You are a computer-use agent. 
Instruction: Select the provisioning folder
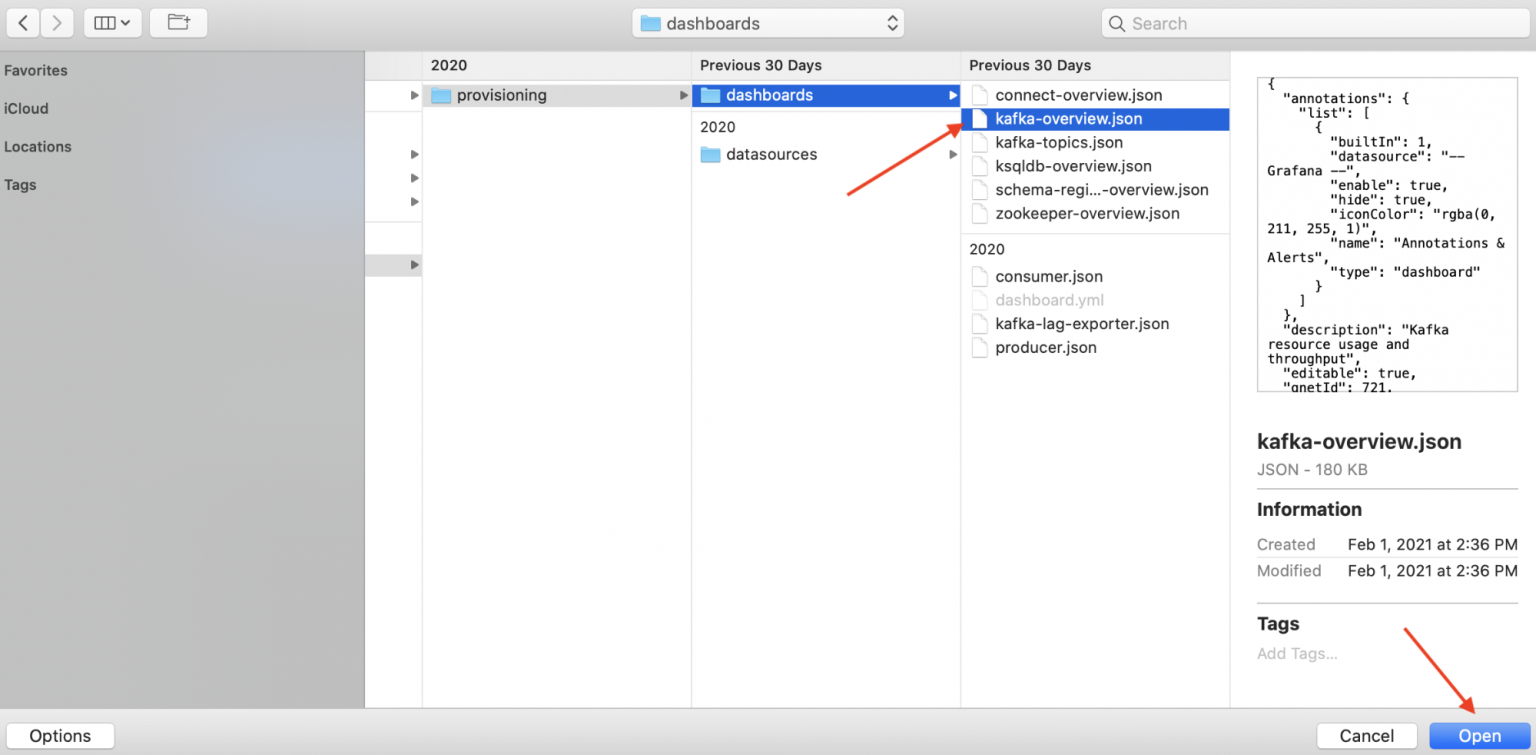point(501,95)
